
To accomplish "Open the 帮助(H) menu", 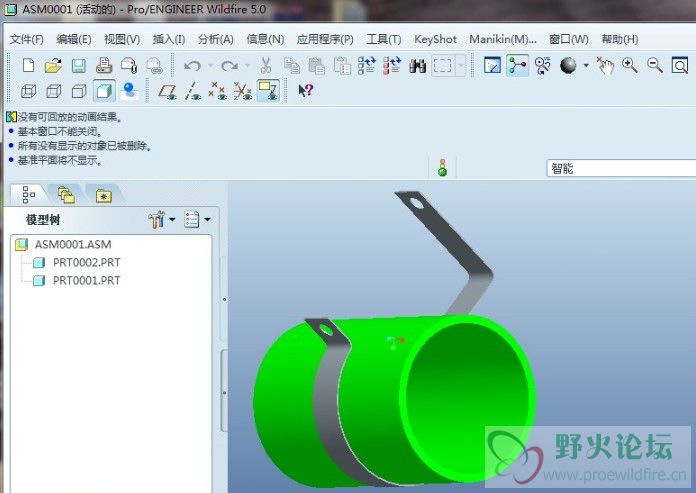I will click(x=620, y=39).
